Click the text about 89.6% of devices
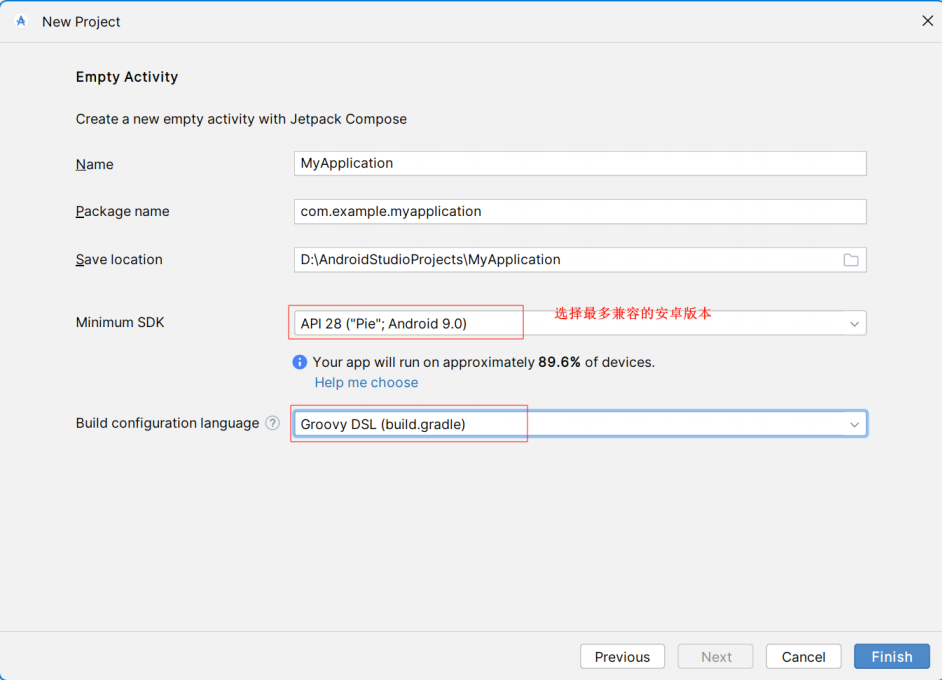 coord(484,362)
